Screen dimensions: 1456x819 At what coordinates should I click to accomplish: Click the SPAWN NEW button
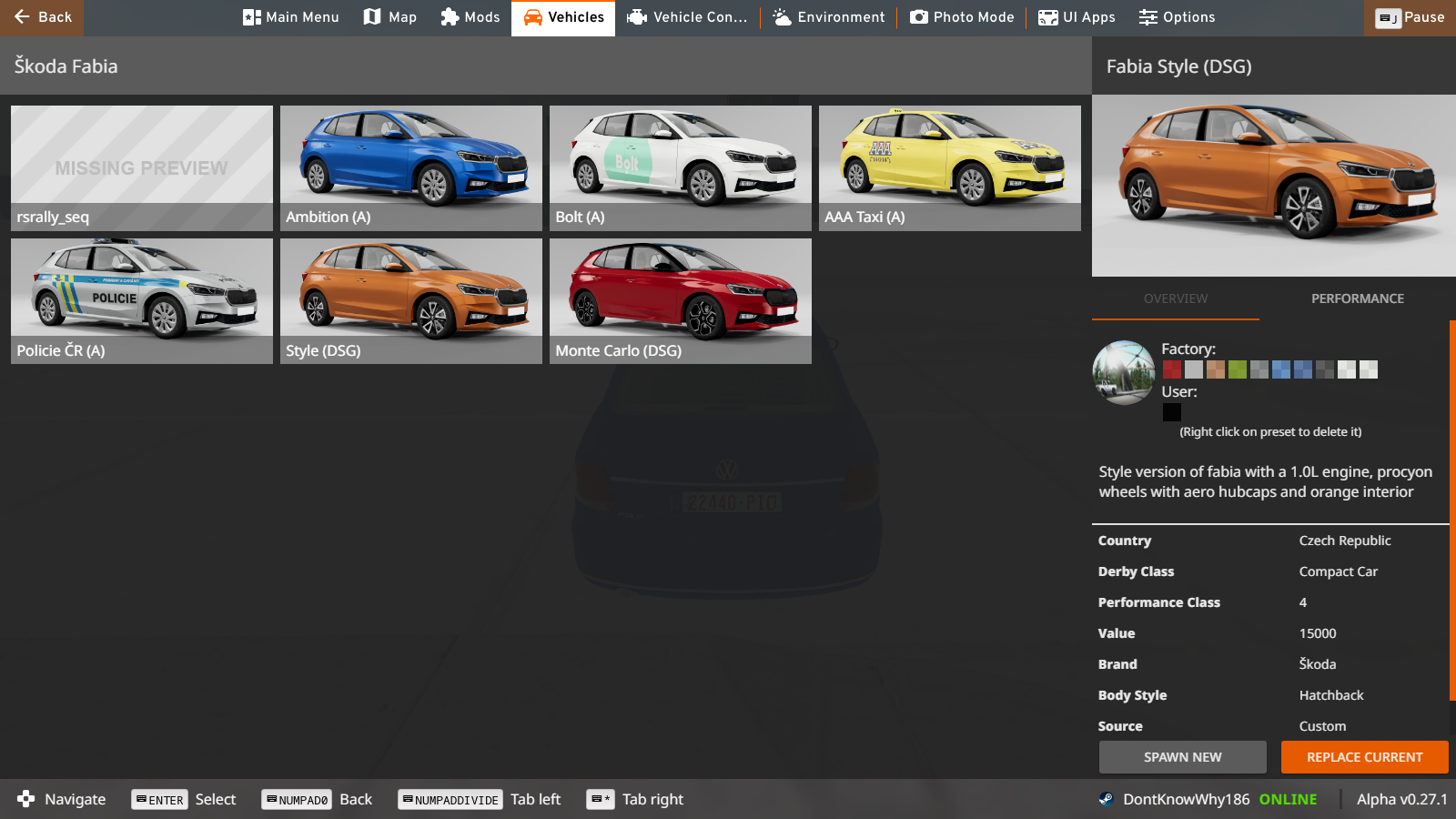pos(1183,757)
